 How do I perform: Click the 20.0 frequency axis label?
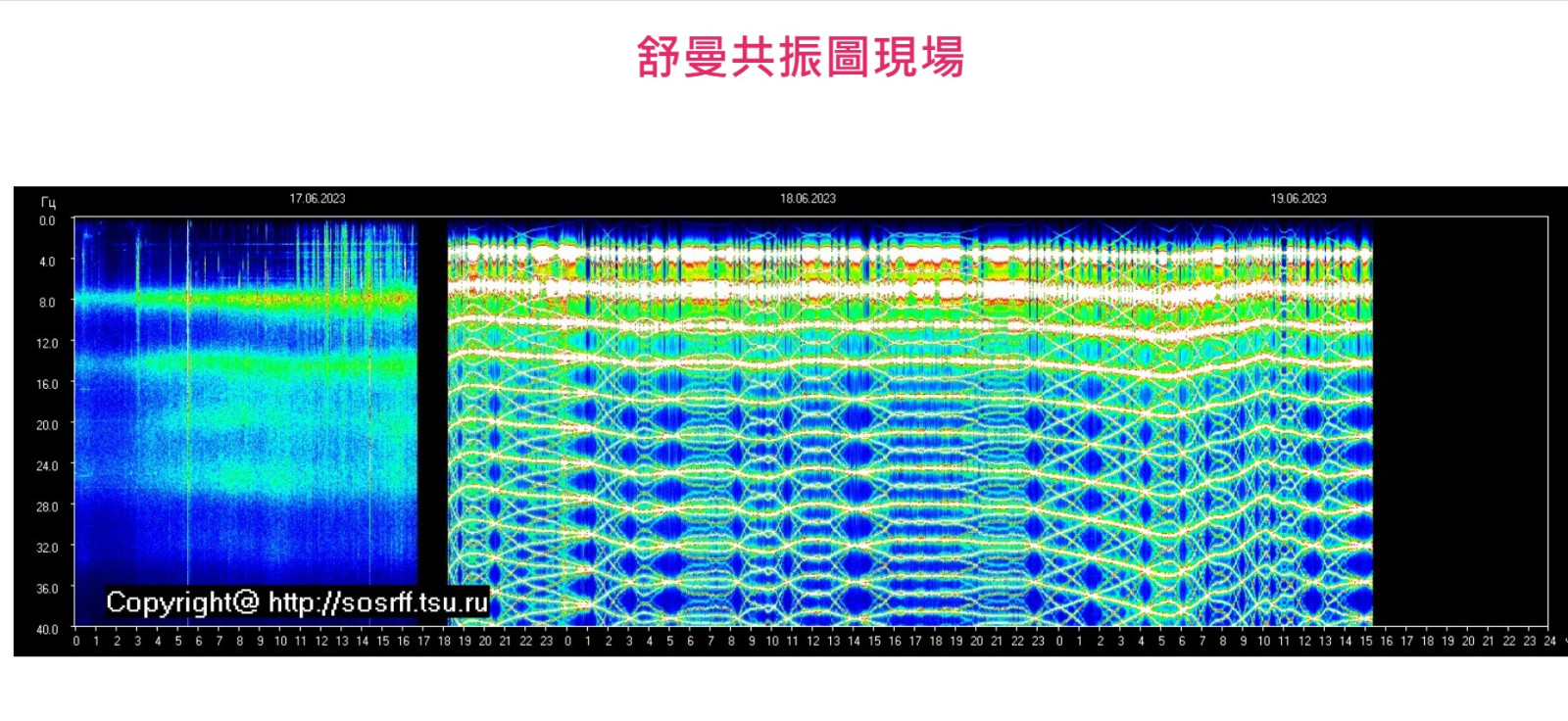tap(47, 425)
